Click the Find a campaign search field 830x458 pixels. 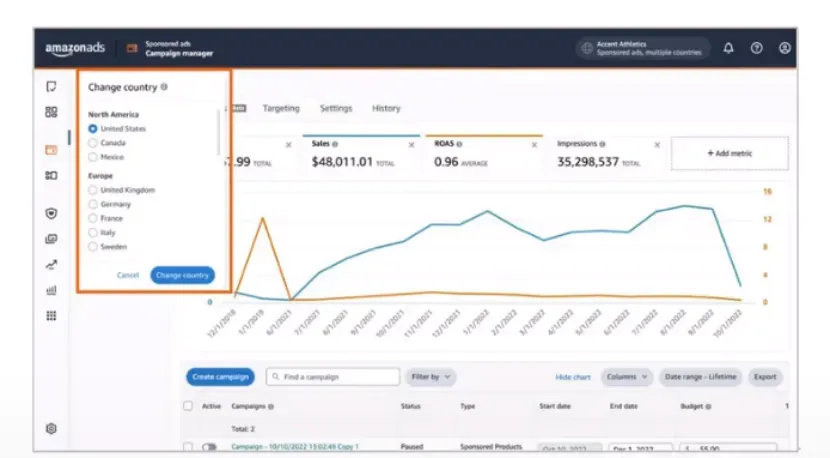[x=333, y=377]
